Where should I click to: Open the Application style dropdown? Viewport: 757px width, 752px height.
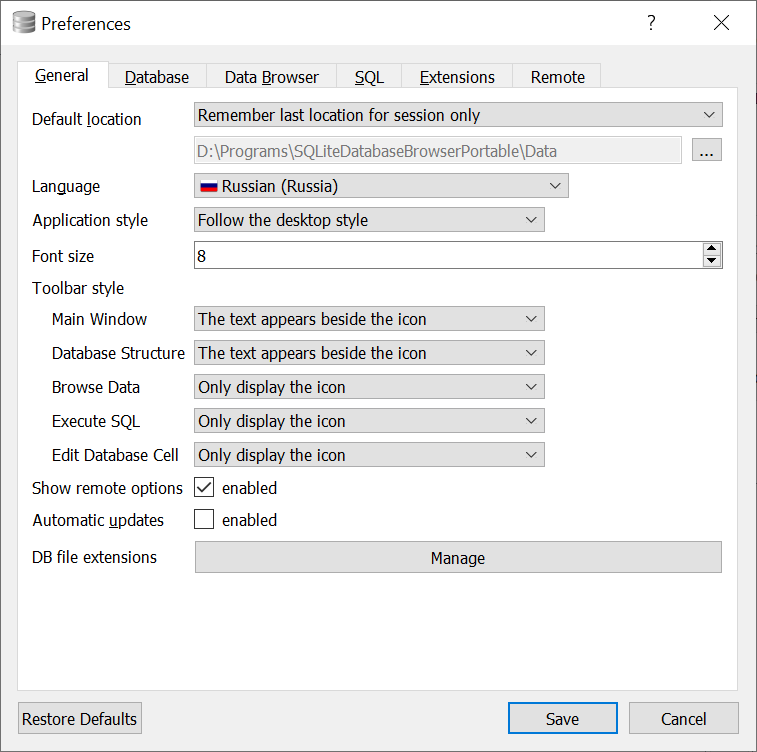(369, 220)
